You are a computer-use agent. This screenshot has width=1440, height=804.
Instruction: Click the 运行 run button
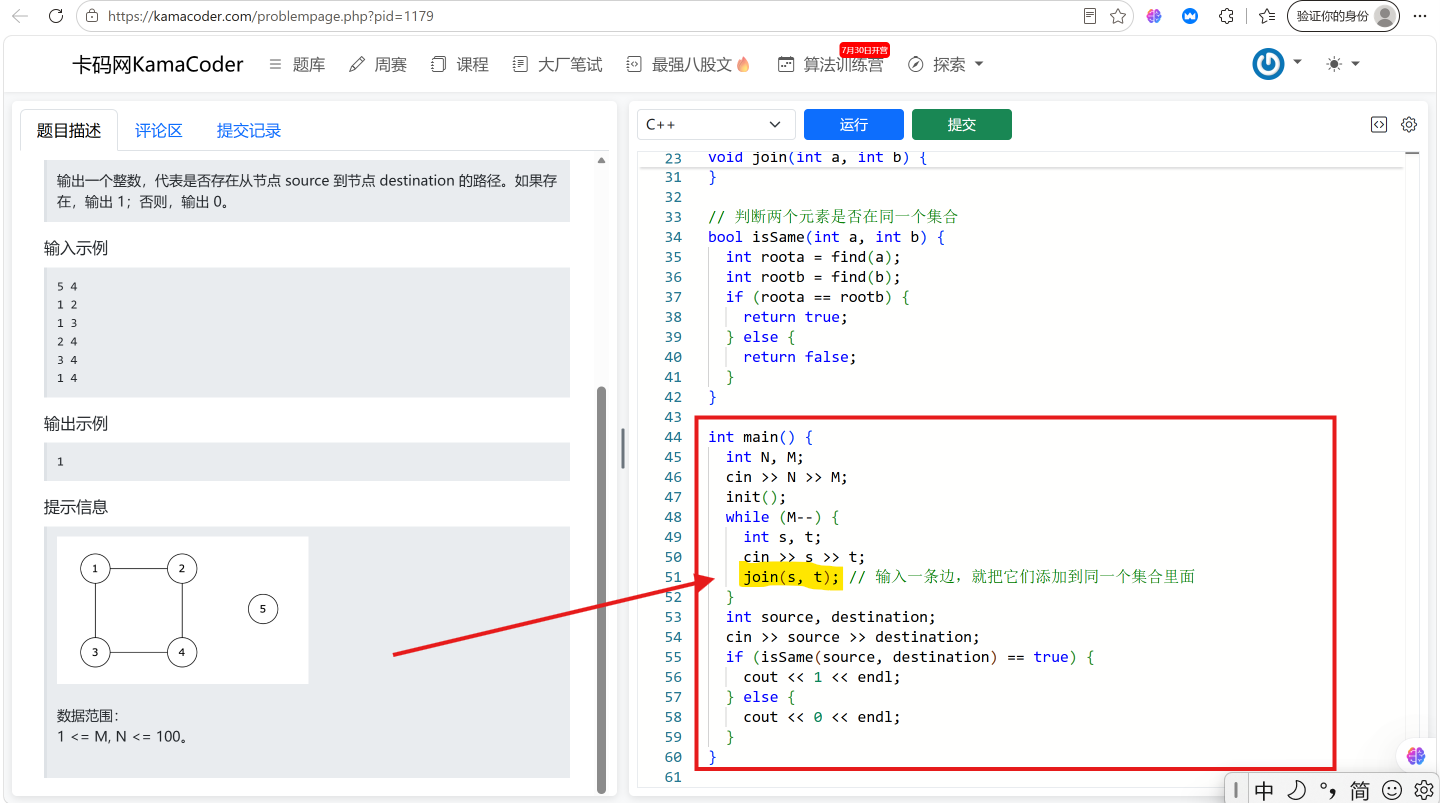(854, 125)
